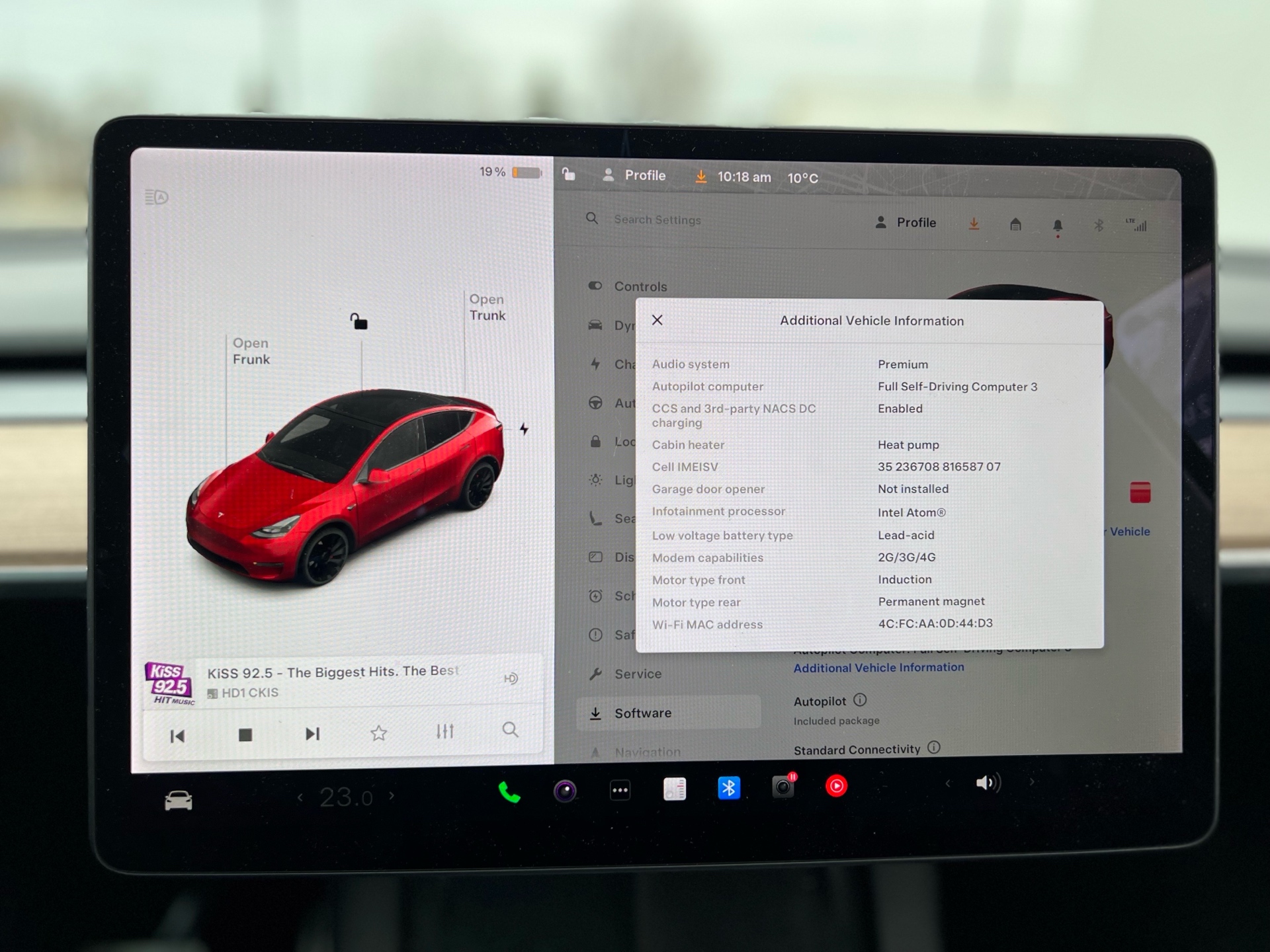
Task: Raise volume with right chevron
Action: [1031, 782]
